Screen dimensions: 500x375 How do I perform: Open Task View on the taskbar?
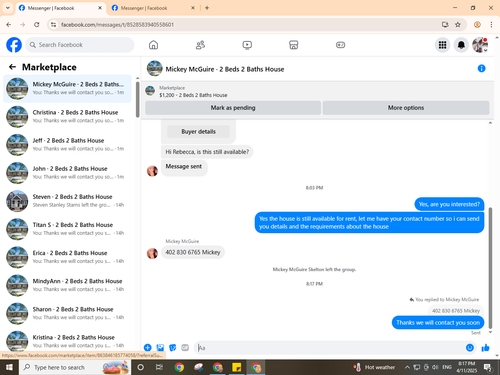[159, 367]
